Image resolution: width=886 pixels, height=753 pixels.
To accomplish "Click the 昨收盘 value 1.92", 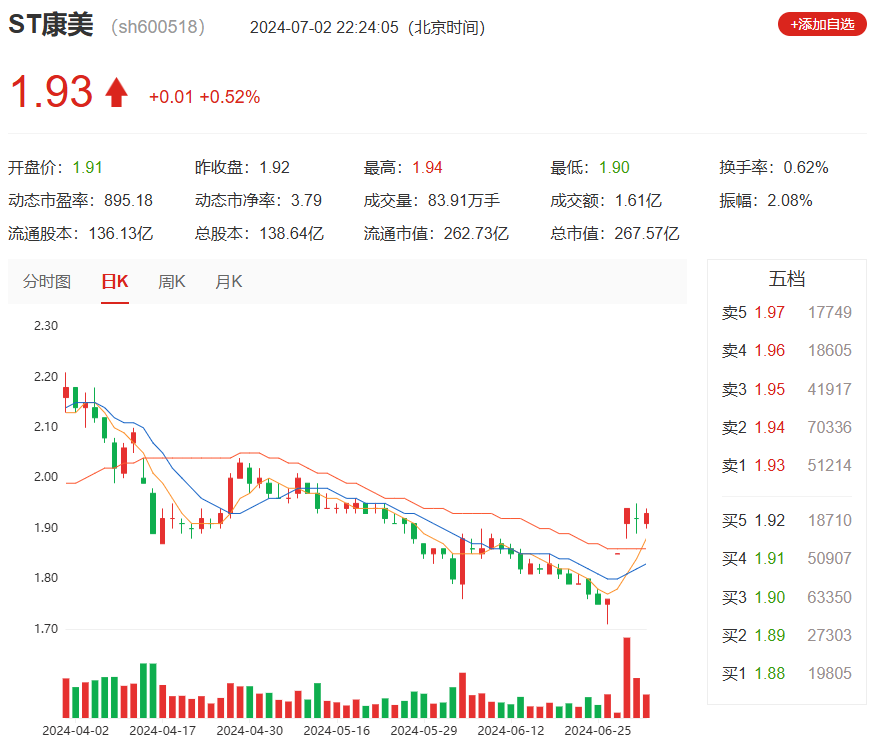I will tap(275, 167).
